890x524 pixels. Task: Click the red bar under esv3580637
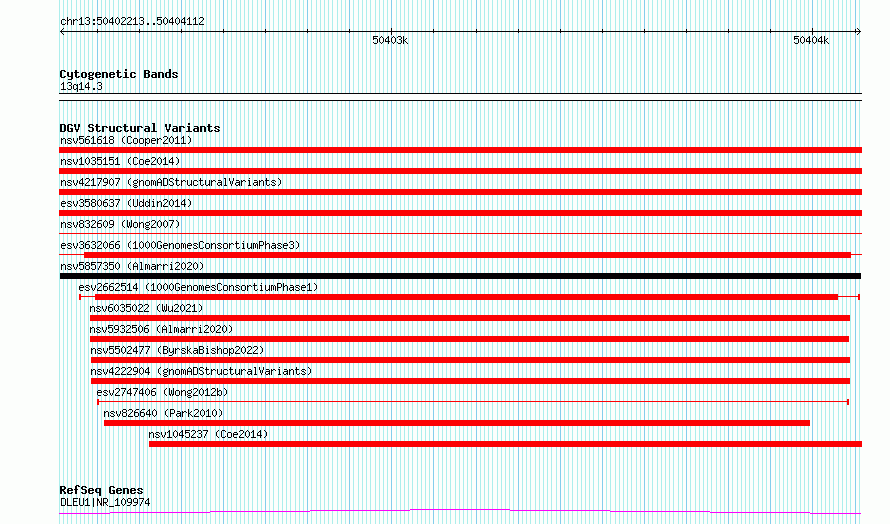pos(460,213)
